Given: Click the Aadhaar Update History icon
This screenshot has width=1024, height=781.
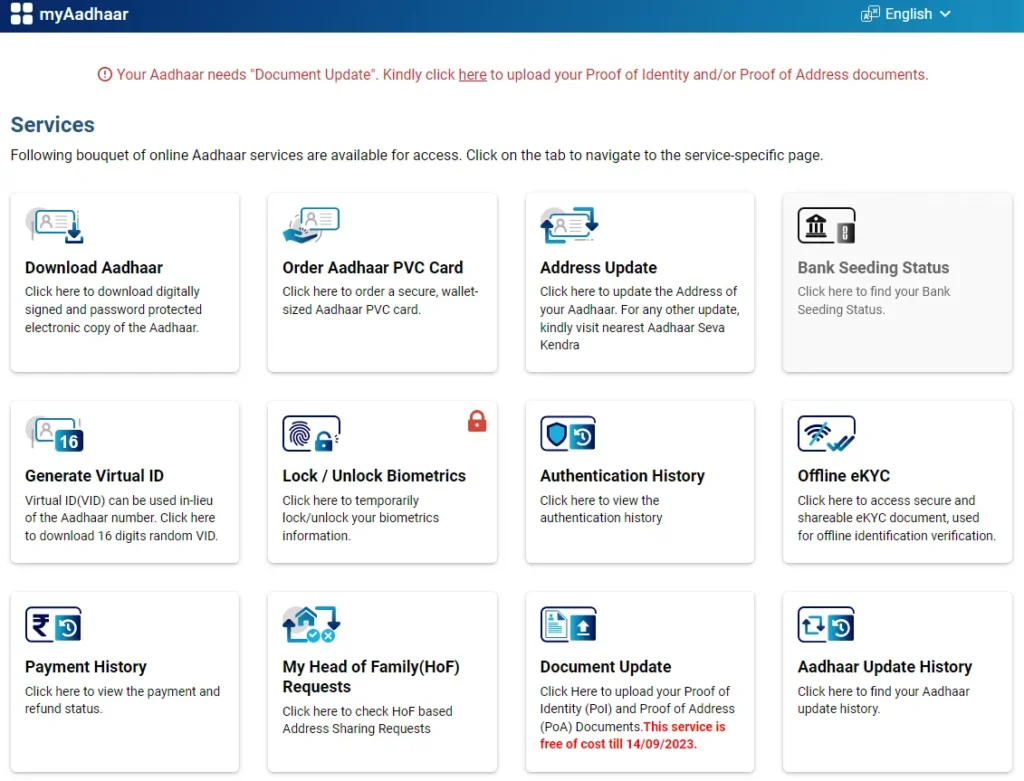Looking at the screenshot, I should pyautogui.click(x=825, y=624).
